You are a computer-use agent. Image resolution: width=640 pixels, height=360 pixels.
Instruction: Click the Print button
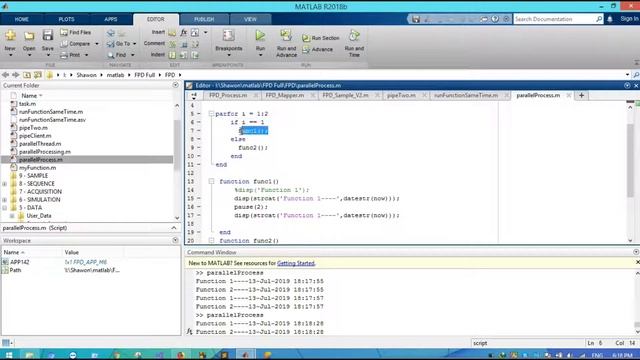[x=70, y=55]
